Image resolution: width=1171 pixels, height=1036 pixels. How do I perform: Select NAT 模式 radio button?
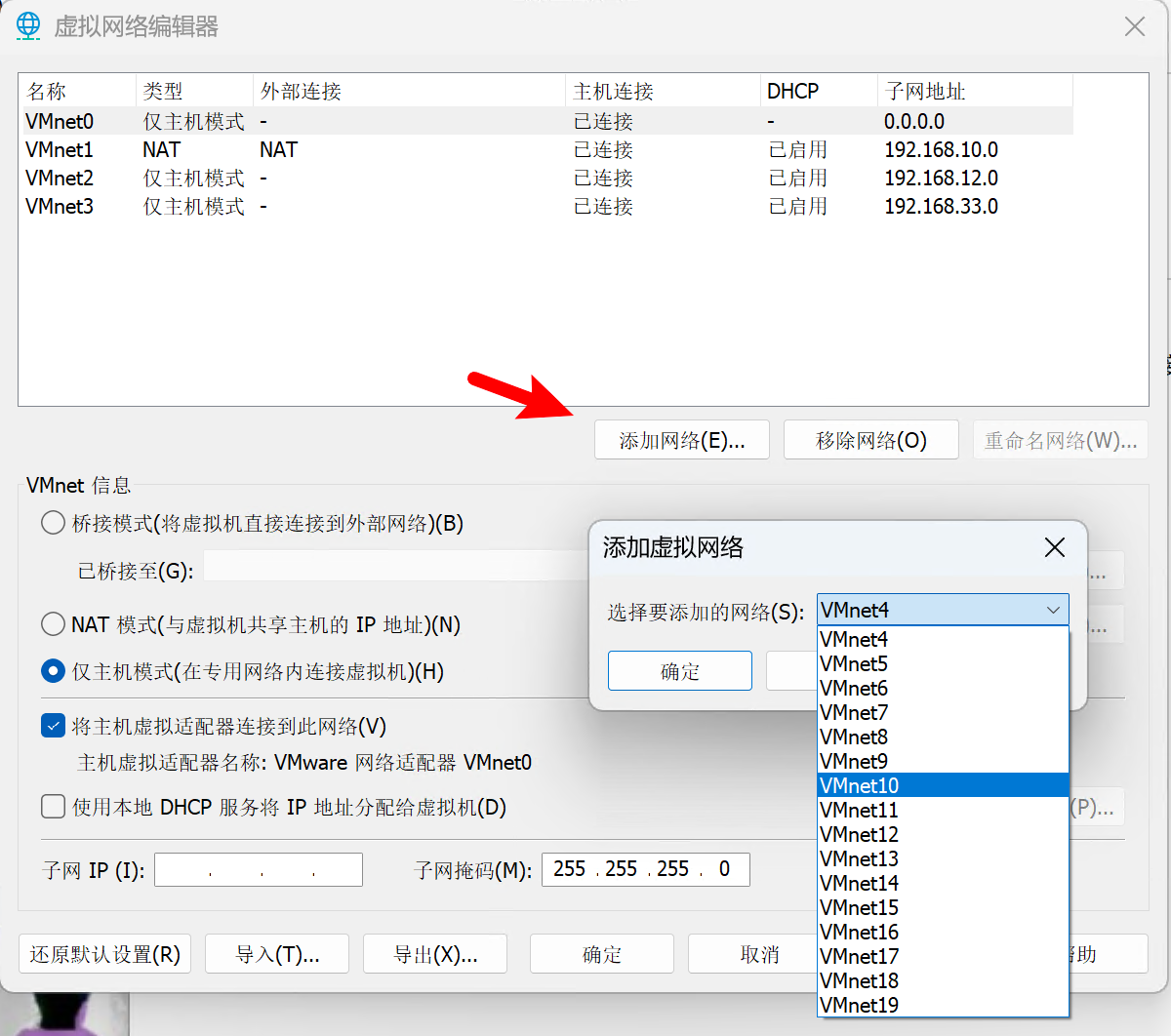(x=54, y=624)
